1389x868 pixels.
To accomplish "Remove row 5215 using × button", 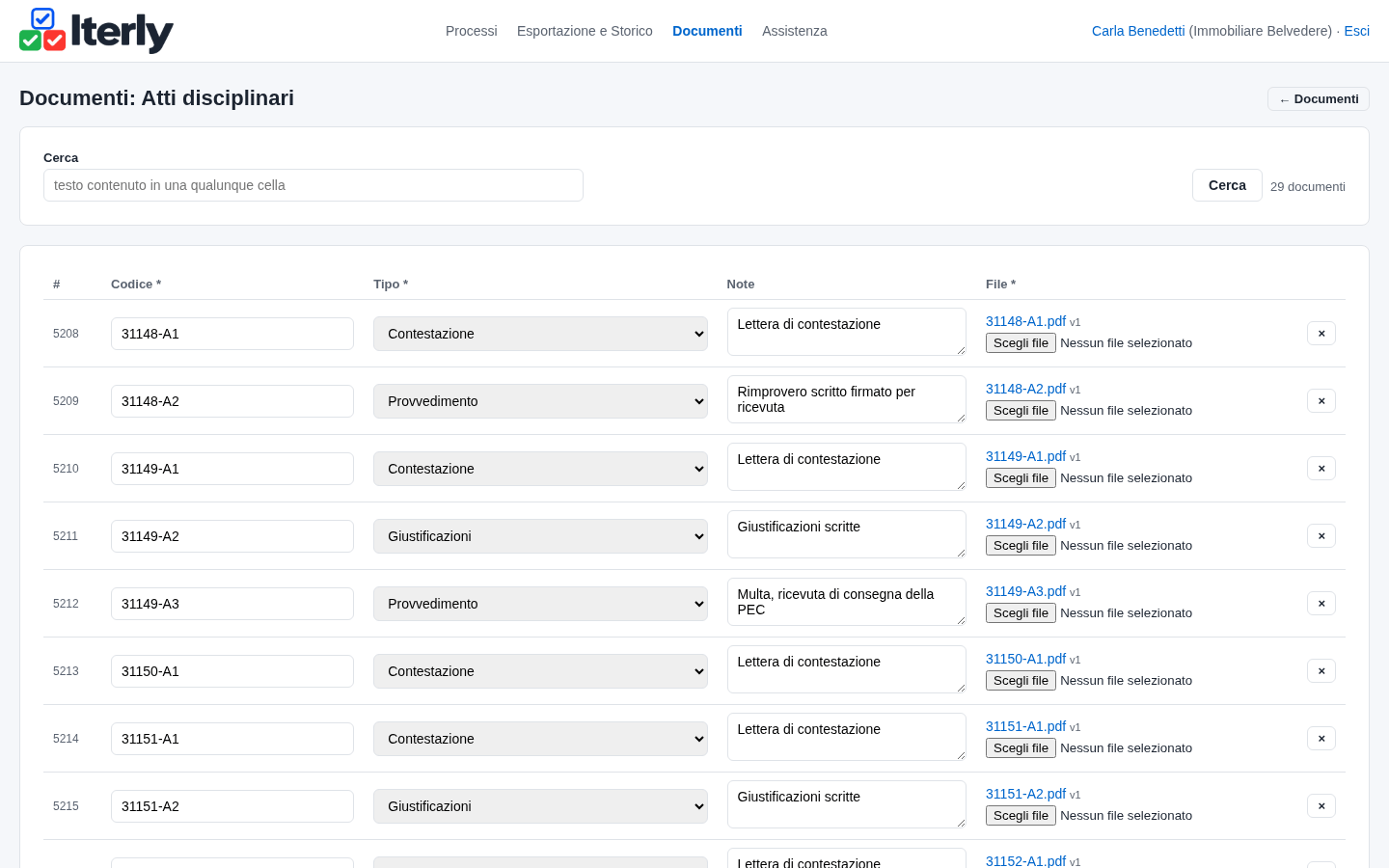I will click(x=1321, y=806).
